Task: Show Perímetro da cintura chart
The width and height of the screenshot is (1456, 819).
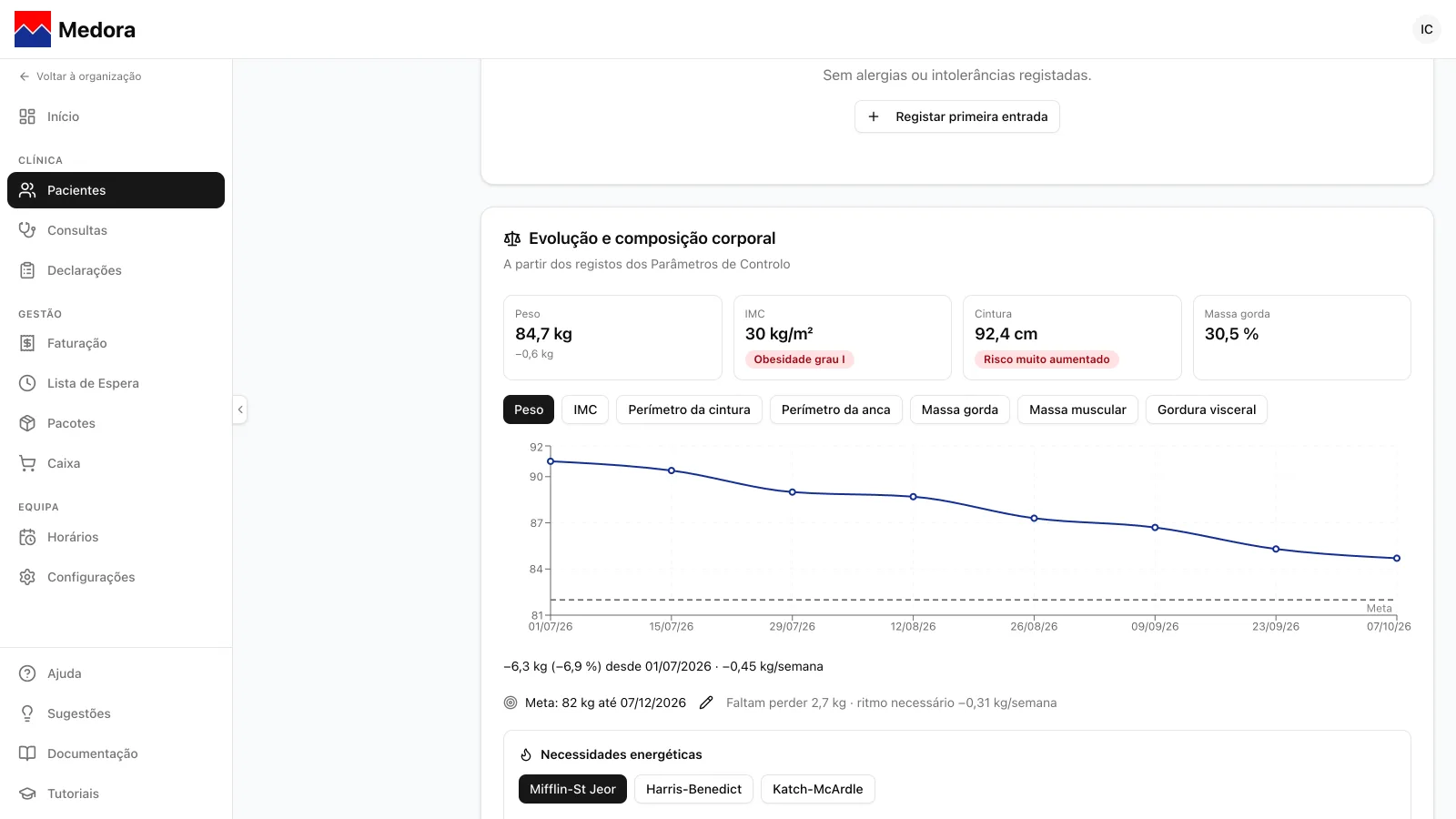Action: click(x=689, y=409)
